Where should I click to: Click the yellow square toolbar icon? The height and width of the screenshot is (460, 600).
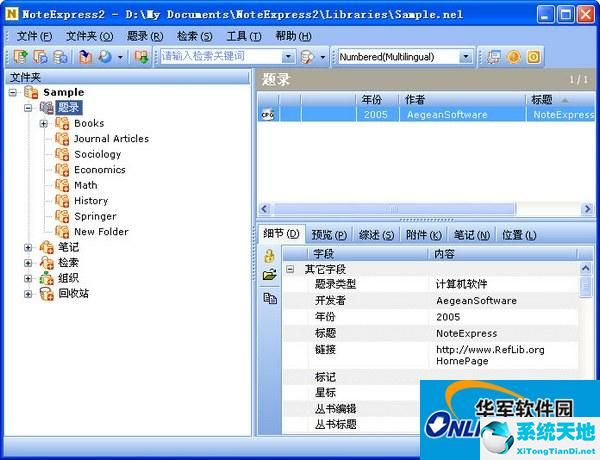point(533,57)
